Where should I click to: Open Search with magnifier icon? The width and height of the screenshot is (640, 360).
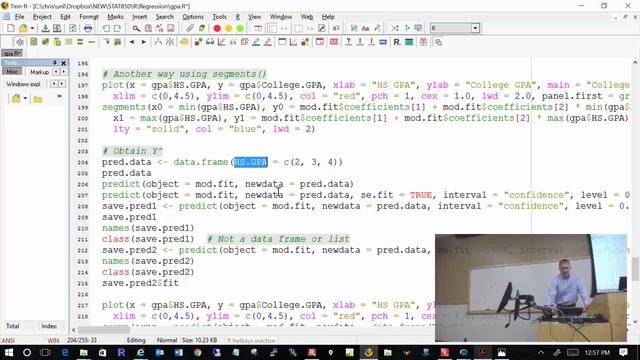tap(136, 28)
